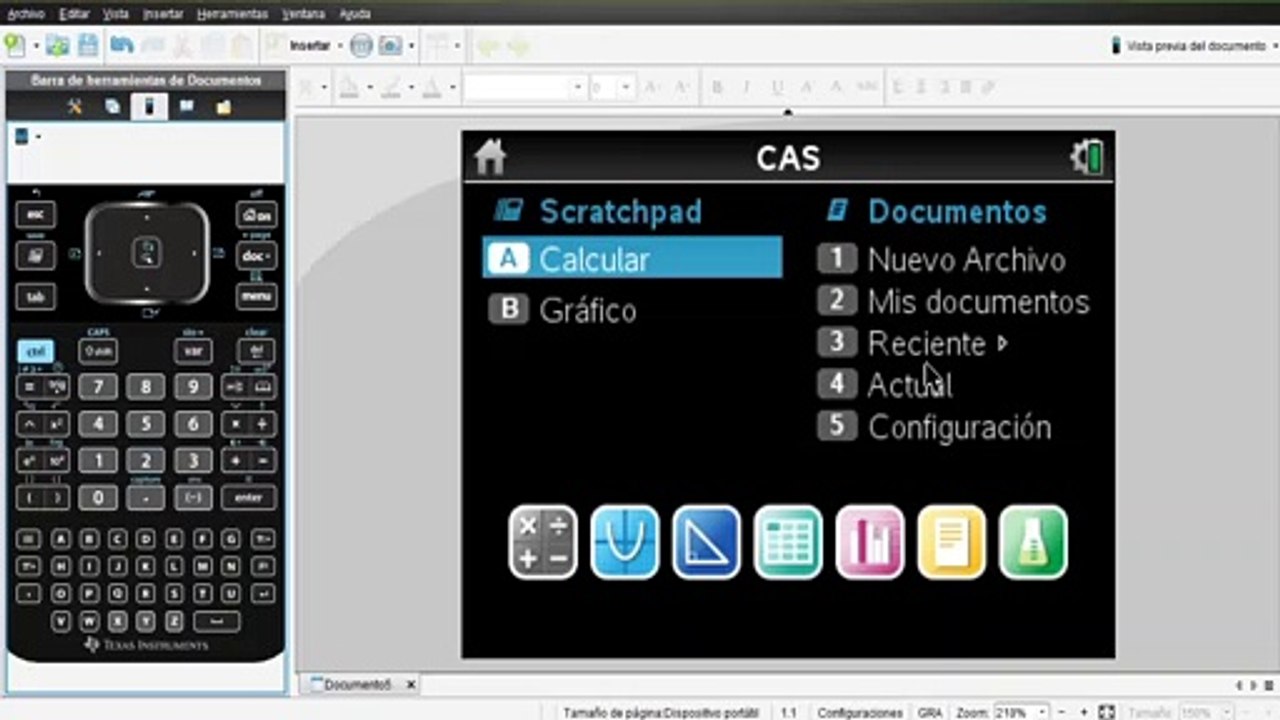1280x720 pixels.
Task: Open the Insertar menu in the menu bar
Action: click(163, 14)
